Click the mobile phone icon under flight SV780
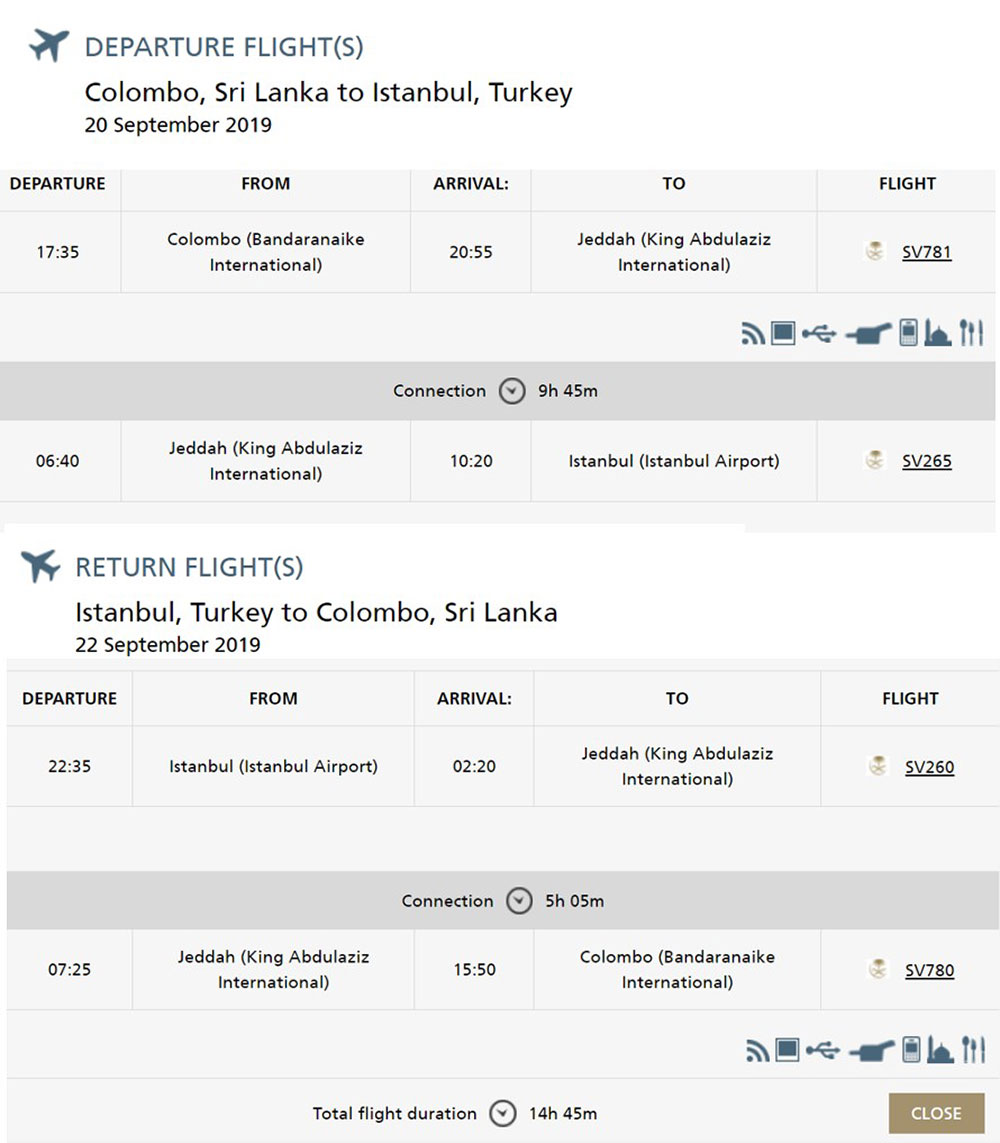The width and height of the screenshot is (1000, 1143). point(911,1049)
